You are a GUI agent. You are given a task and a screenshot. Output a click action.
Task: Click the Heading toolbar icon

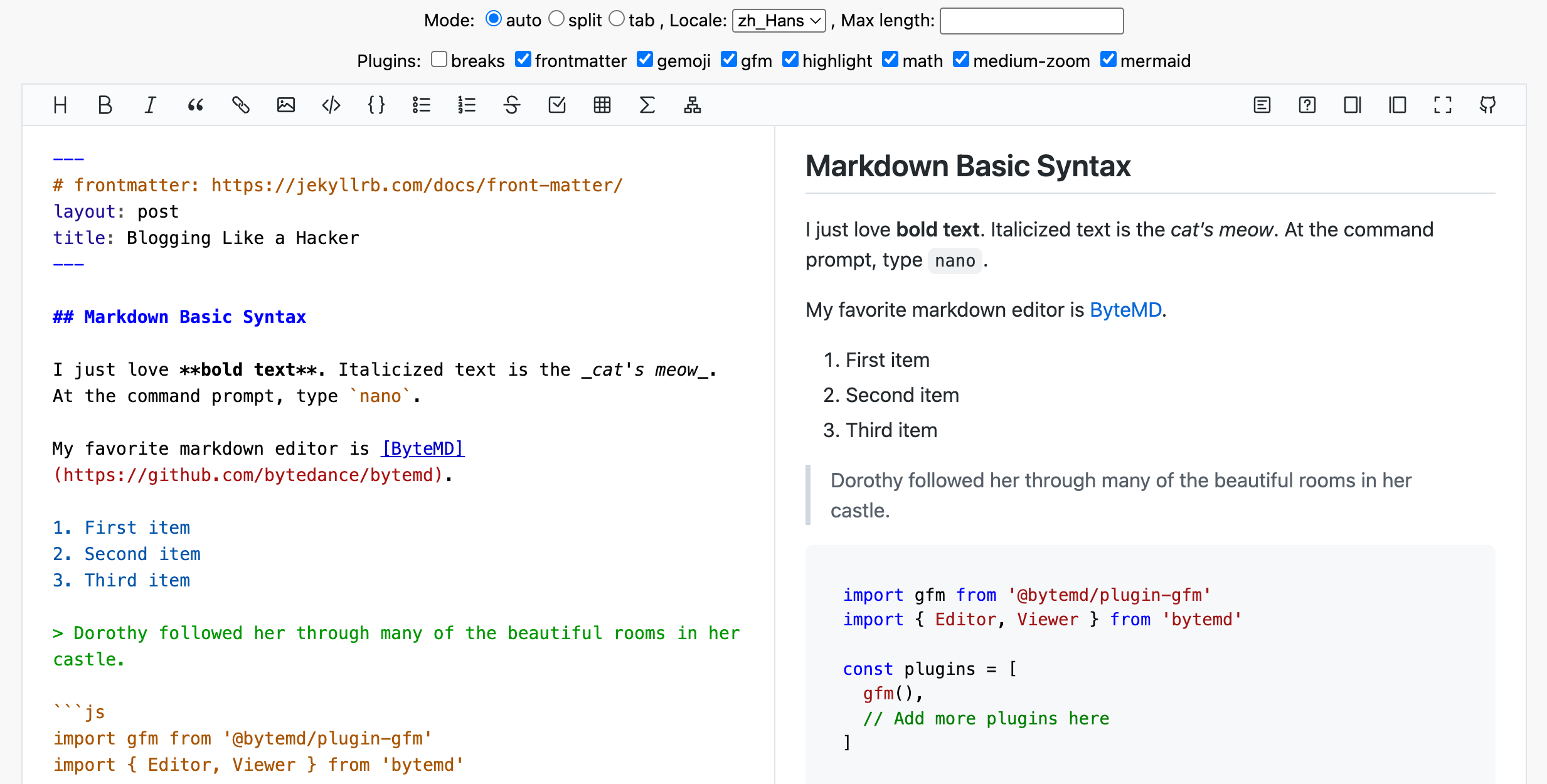[x=60, y=105]
